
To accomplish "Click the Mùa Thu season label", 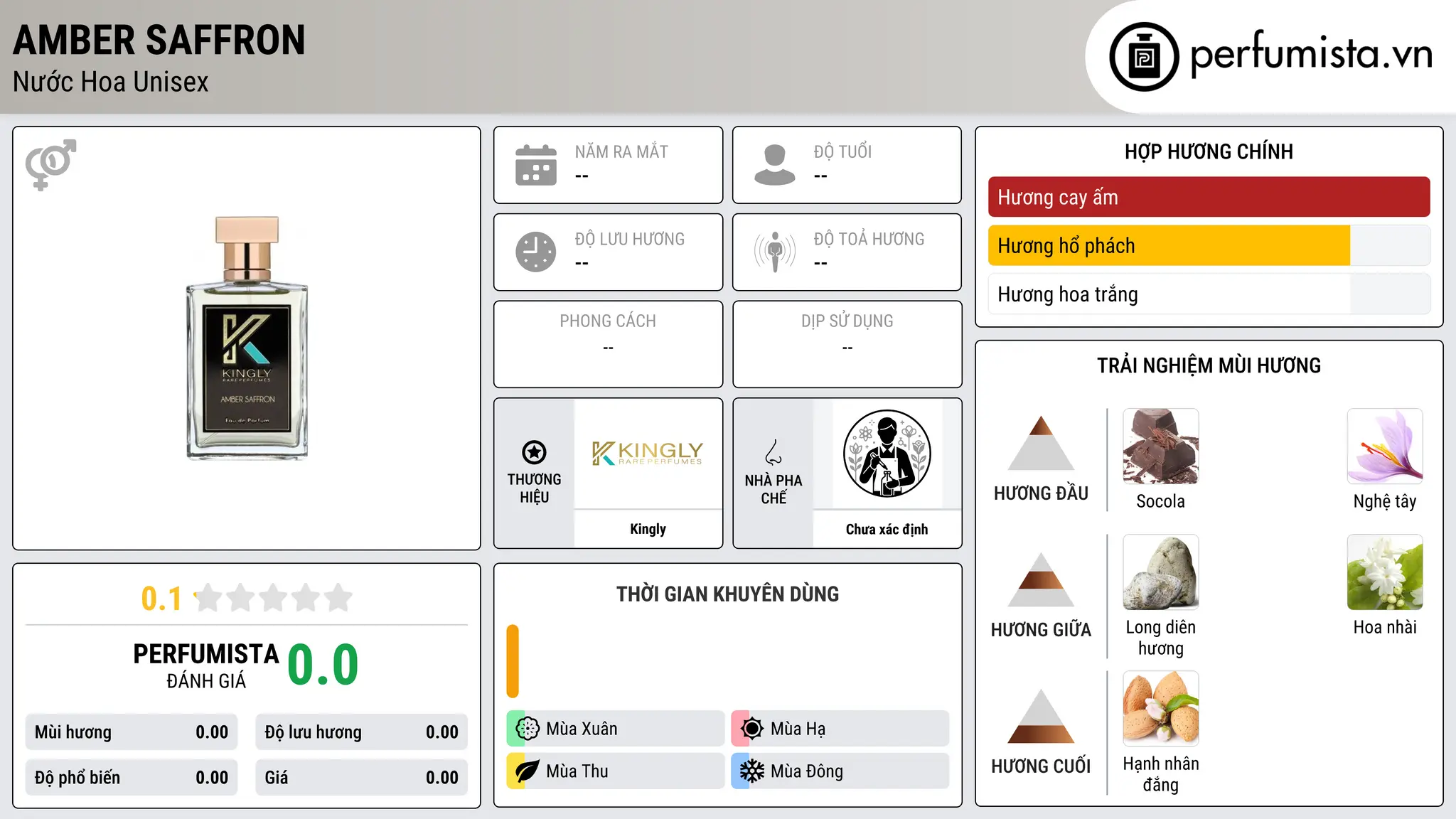I will [577, 771].
